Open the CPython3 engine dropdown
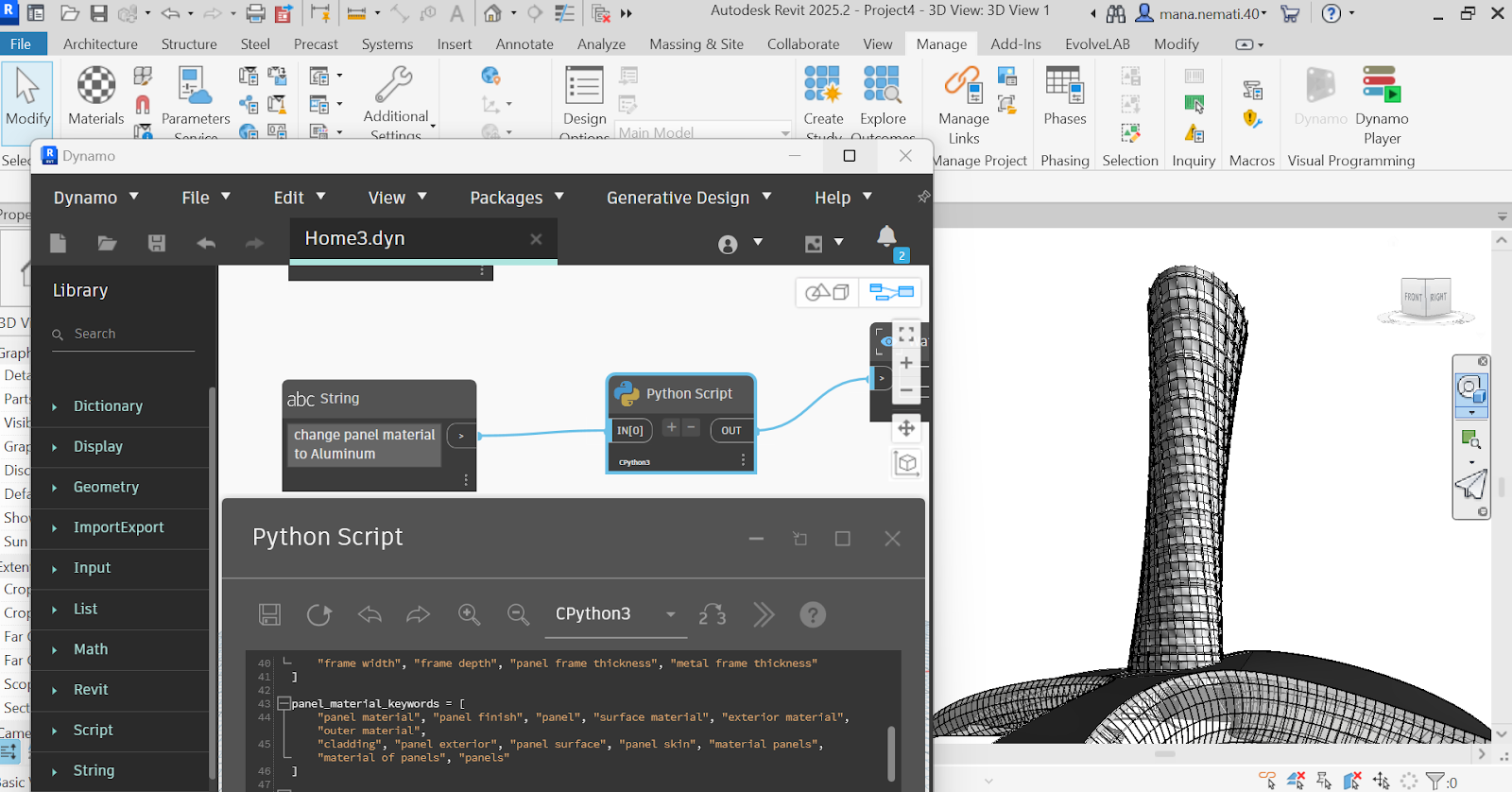This screenshot has width=1512, height=792. coord(615,614)
